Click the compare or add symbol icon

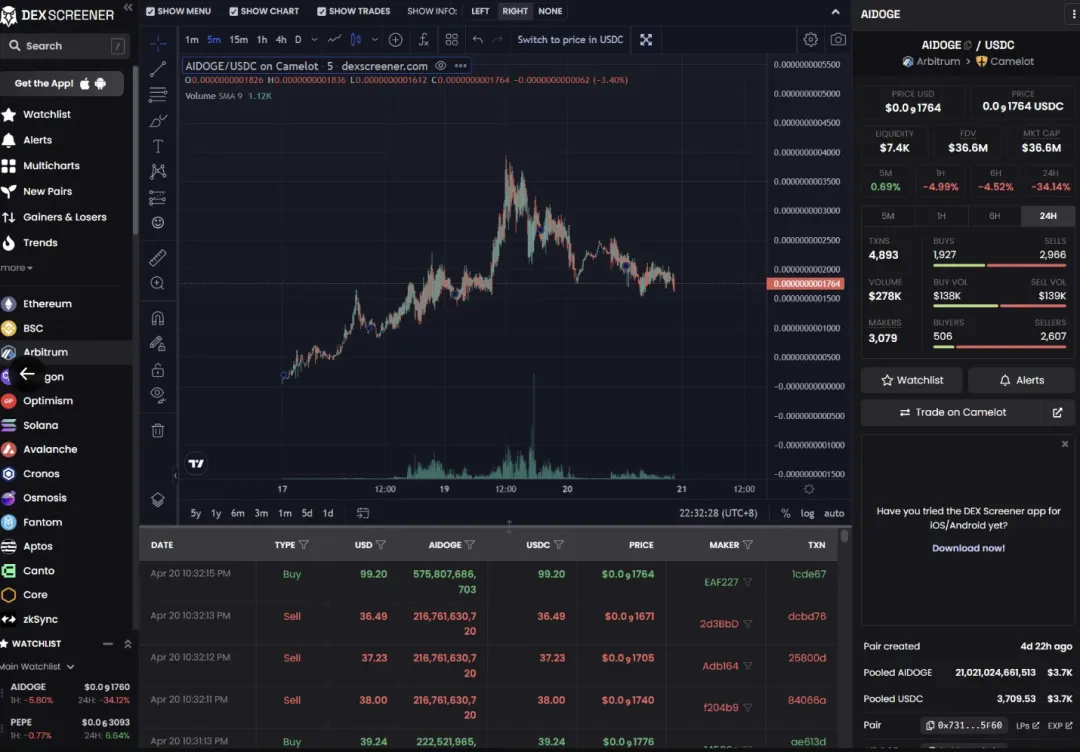pos(395,40)
